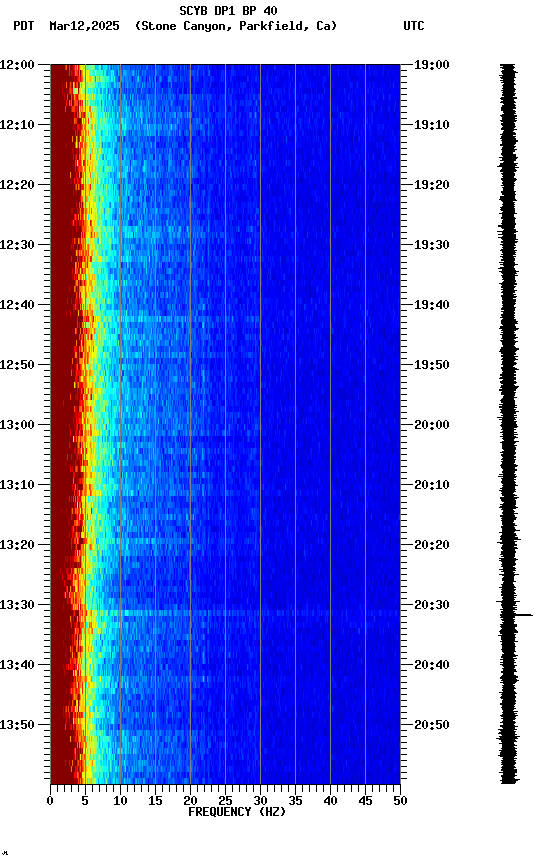Click the '13:30' PDT time label
Viewport: 552px width, 864px height.
click(17, 606)
